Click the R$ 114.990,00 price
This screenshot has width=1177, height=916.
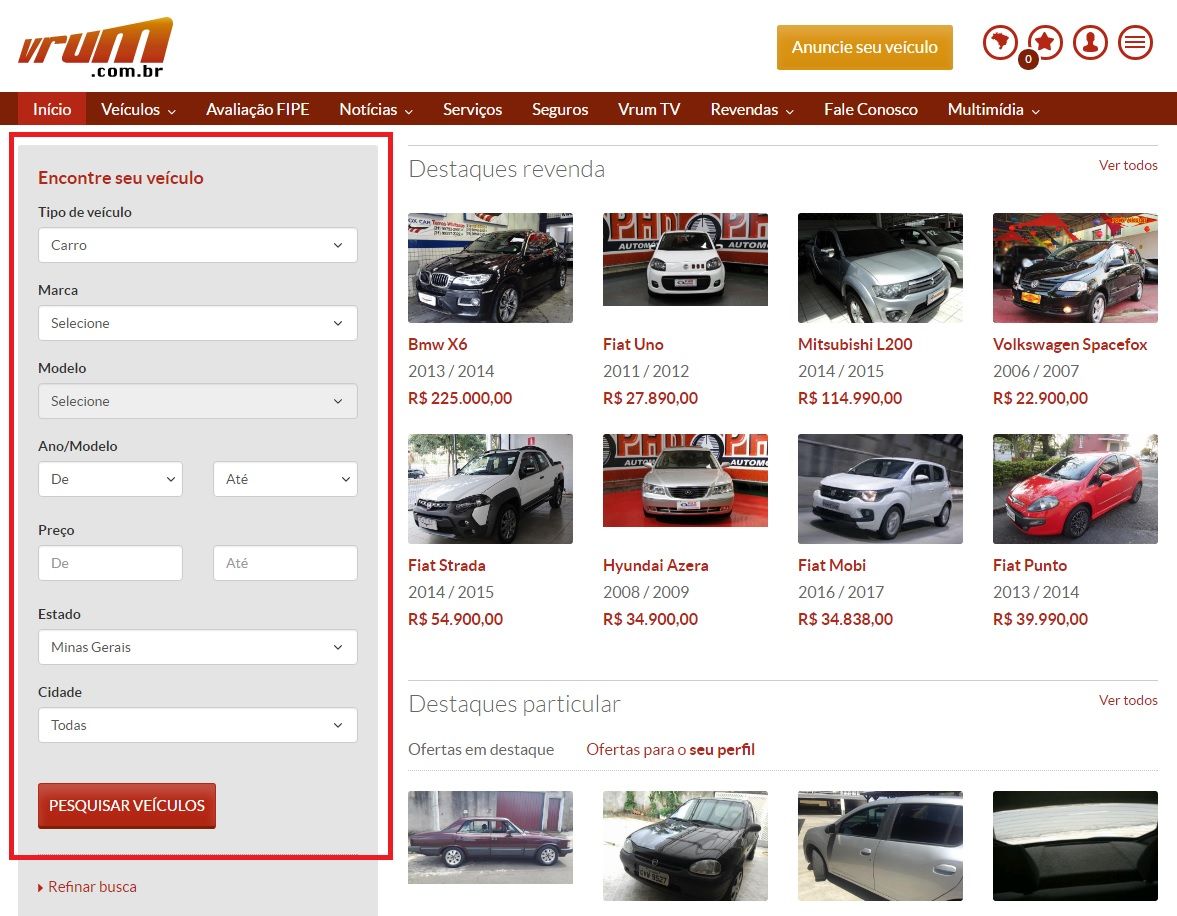[850, 399]
